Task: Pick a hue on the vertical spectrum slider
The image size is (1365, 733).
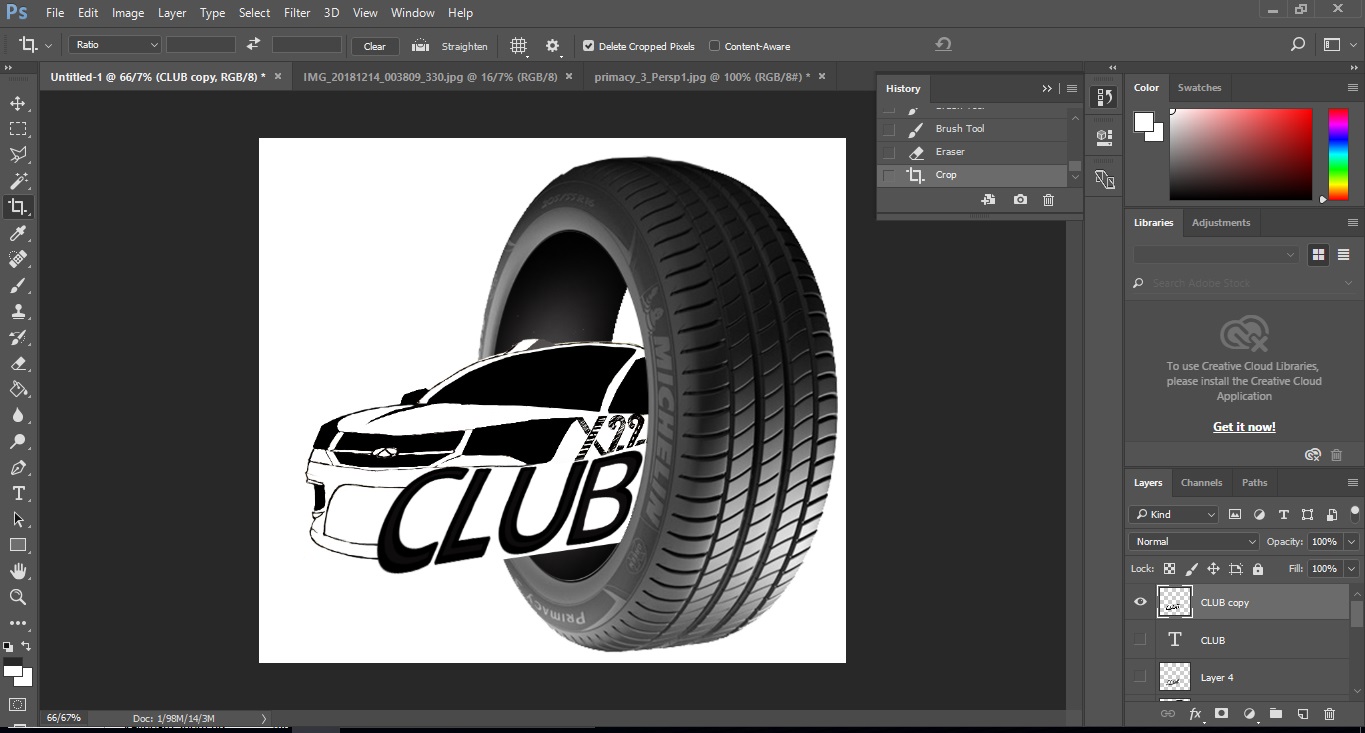Action: [1338, 155]
